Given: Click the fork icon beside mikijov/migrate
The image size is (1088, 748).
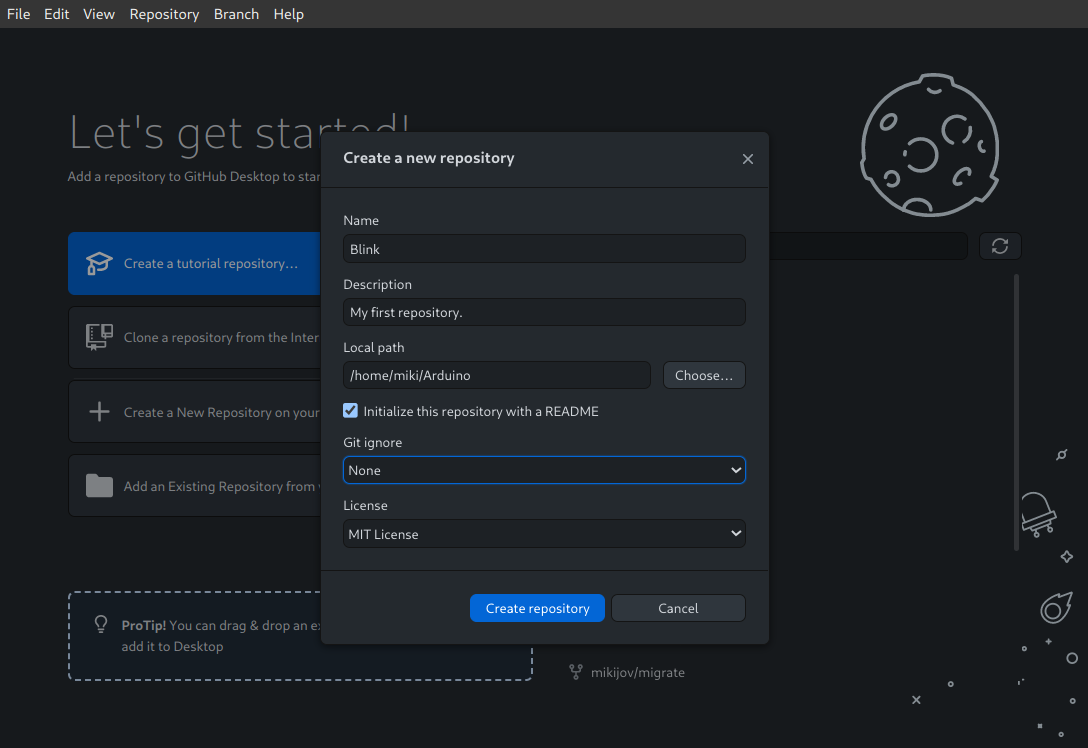Looking at the screenshot, I should (x=576, y=672).
